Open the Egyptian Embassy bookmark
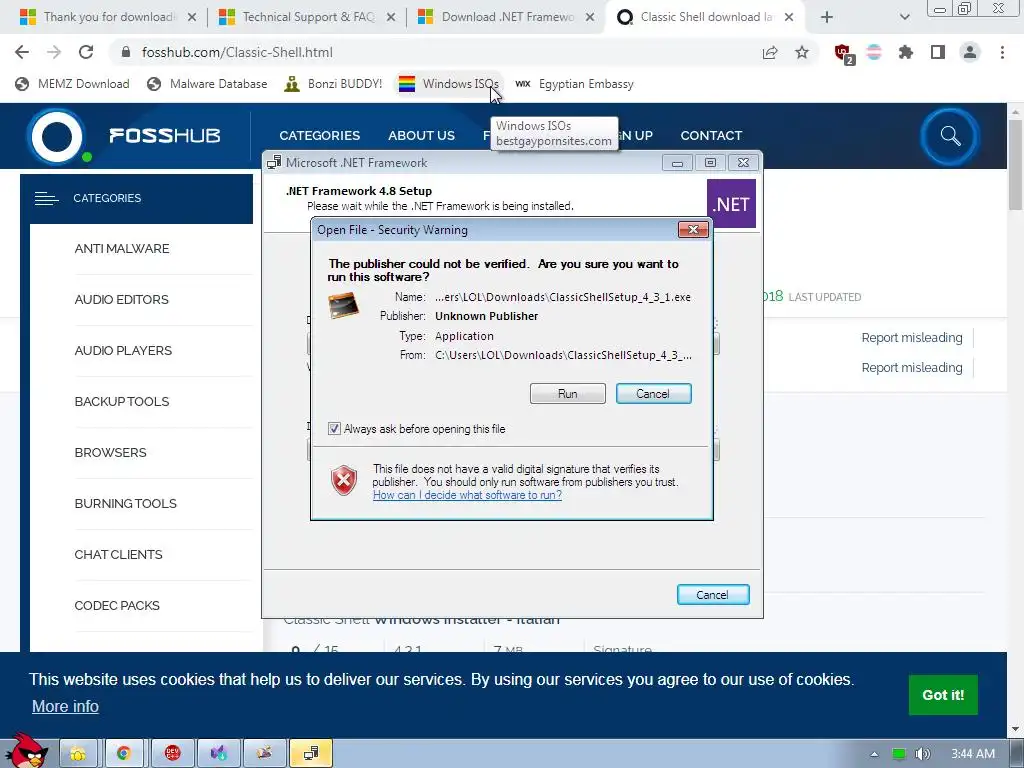1024x768 pixels. [x=575, y=84]
